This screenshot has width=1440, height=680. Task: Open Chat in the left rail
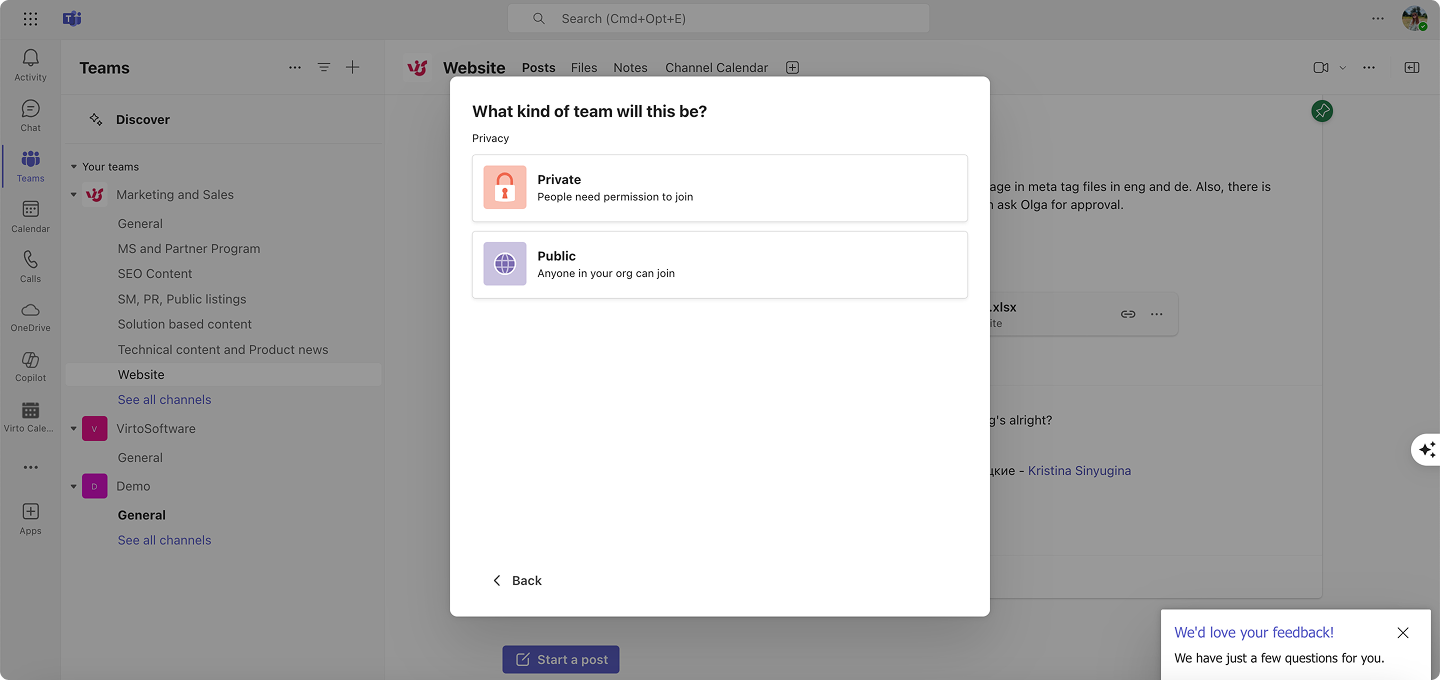tap(30, 115)
